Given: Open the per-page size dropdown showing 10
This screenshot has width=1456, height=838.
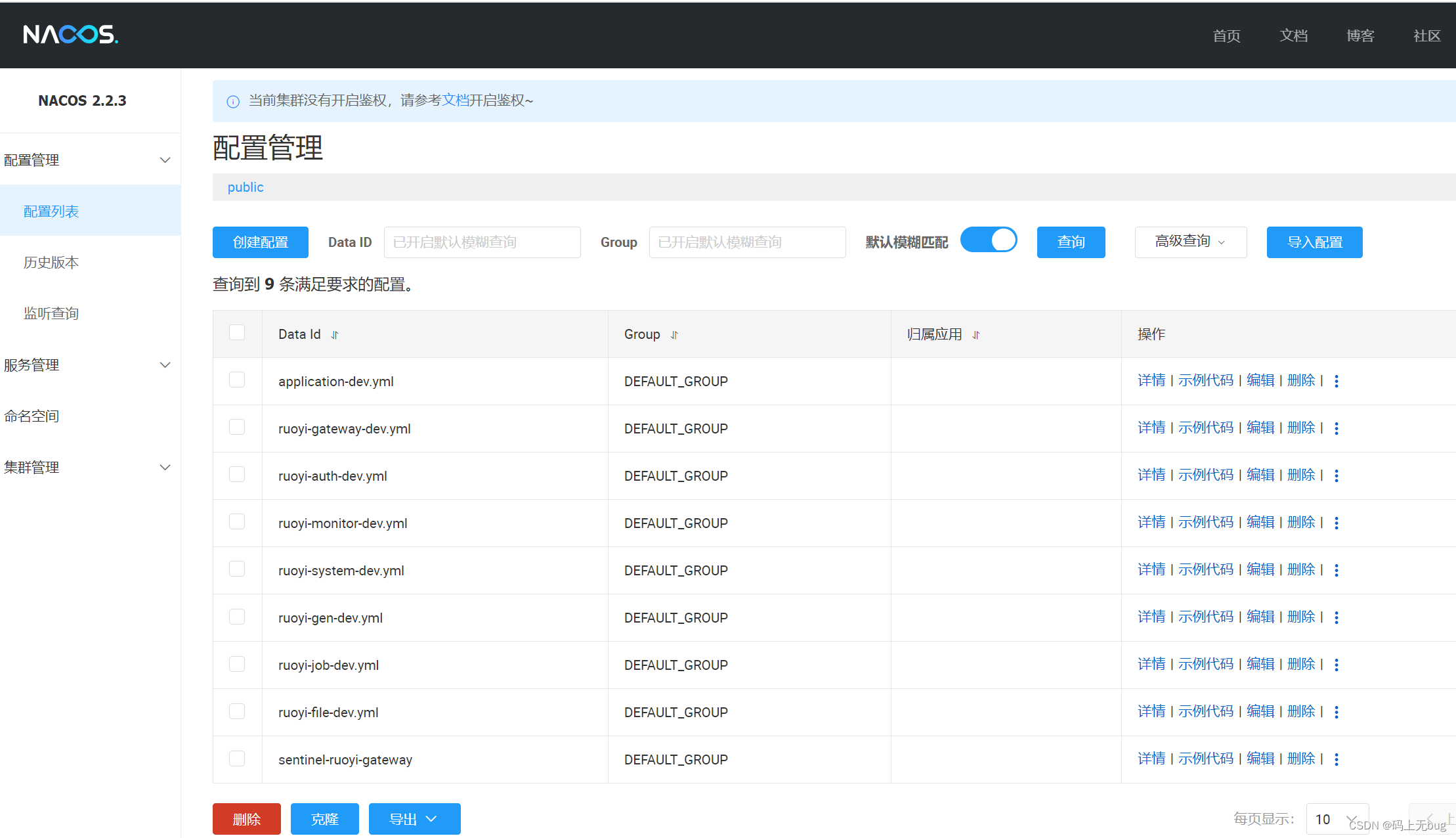Looking at the screenshot, I should coord(1337,819).
